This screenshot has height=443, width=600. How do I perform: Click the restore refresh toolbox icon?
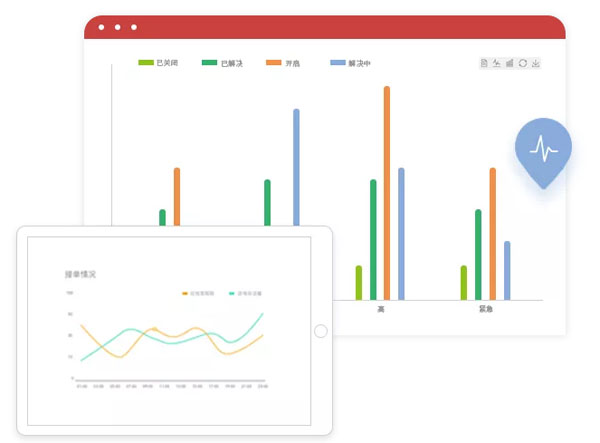coord(523,64)
